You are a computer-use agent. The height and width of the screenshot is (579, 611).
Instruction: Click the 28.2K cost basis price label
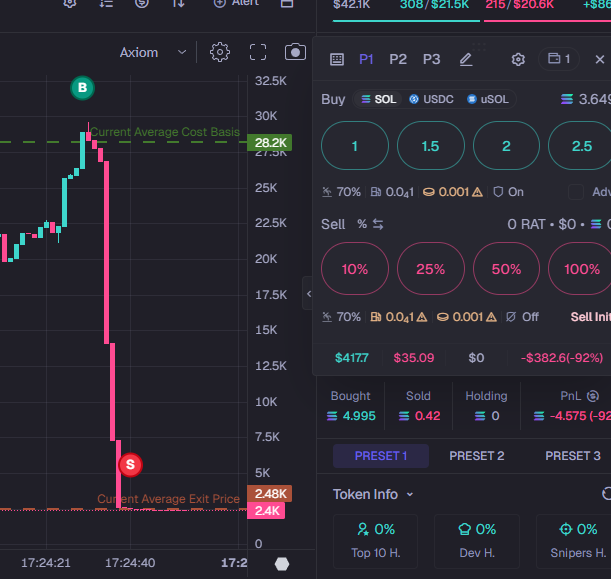point(270,143)
